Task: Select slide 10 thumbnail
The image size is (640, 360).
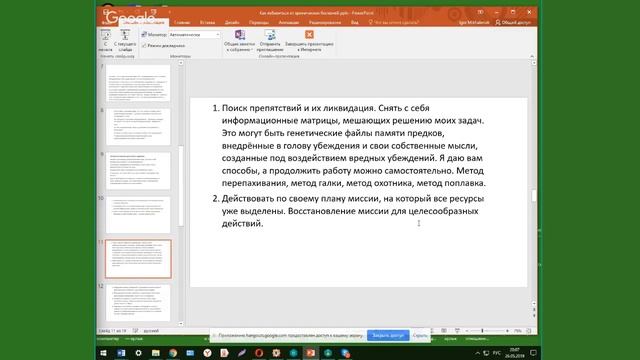Action: tap(138, 215)
